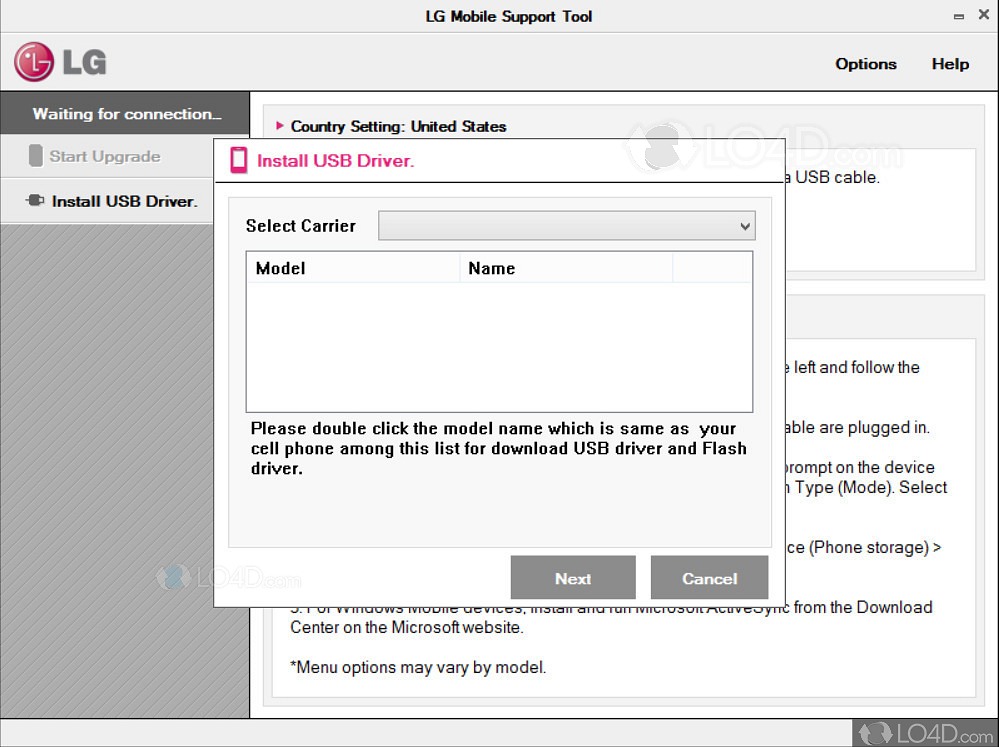
Task: Click the Waiting for connection header
Action: (x=125, y=114)
